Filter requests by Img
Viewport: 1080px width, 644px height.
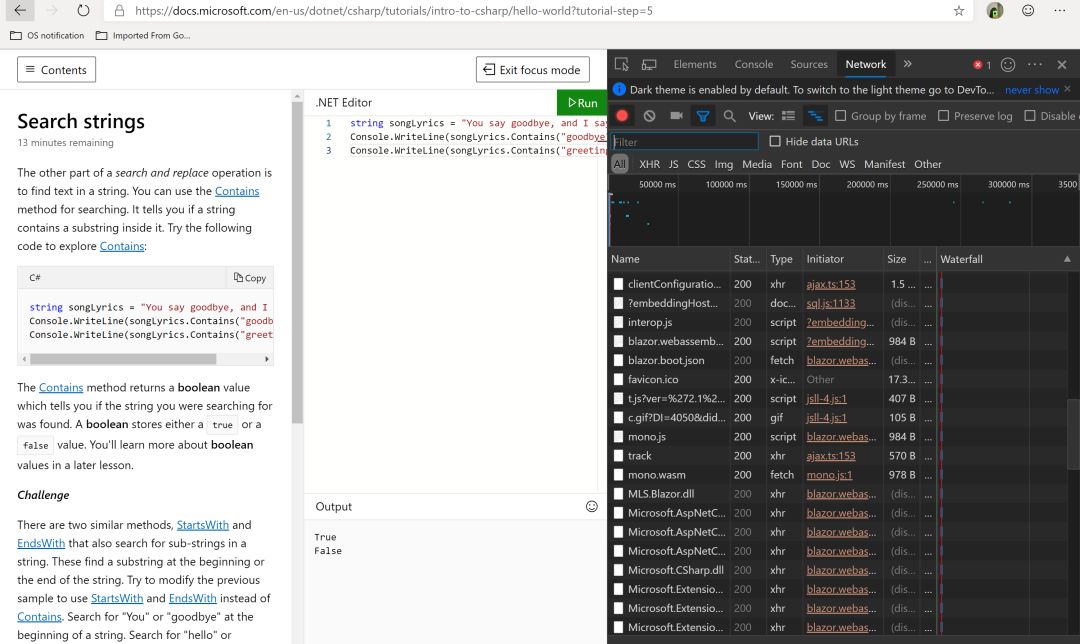tap(723, 164)
